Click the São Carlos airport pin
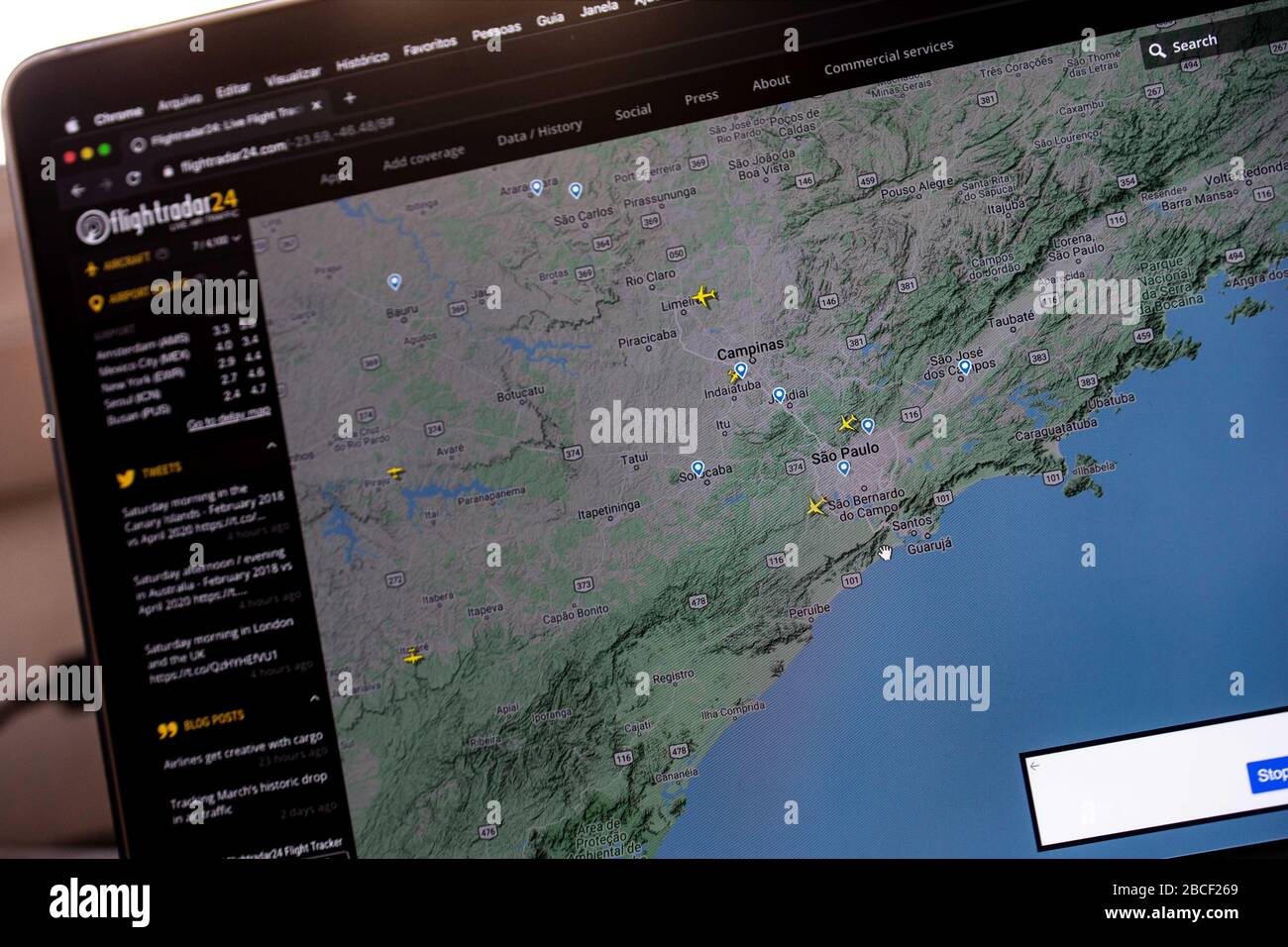Screen dimensions: 1288x947 coord(575,189)
